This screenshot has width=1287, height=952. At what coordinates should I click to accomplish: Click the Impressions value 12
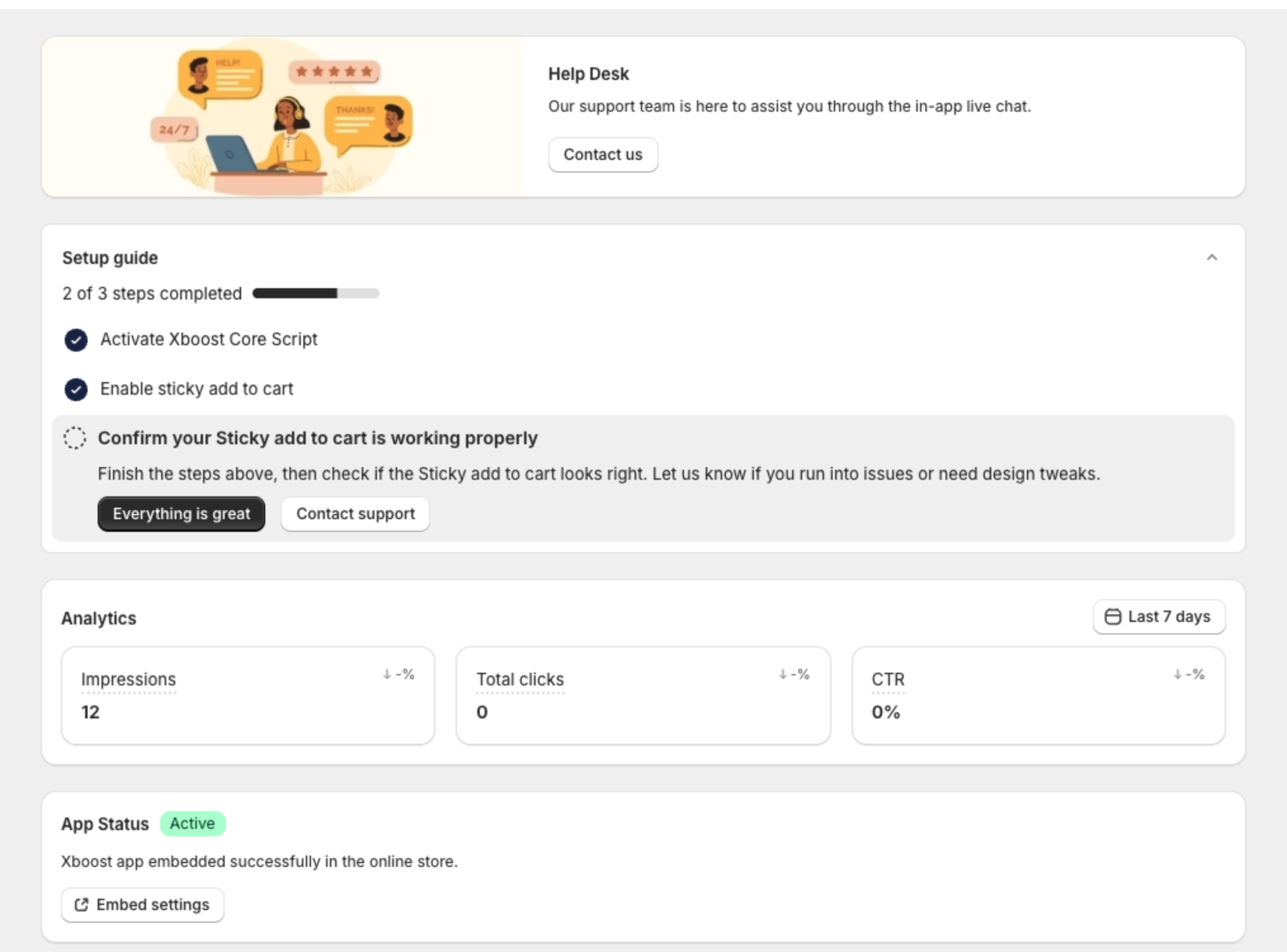click(x=90, y=712)
